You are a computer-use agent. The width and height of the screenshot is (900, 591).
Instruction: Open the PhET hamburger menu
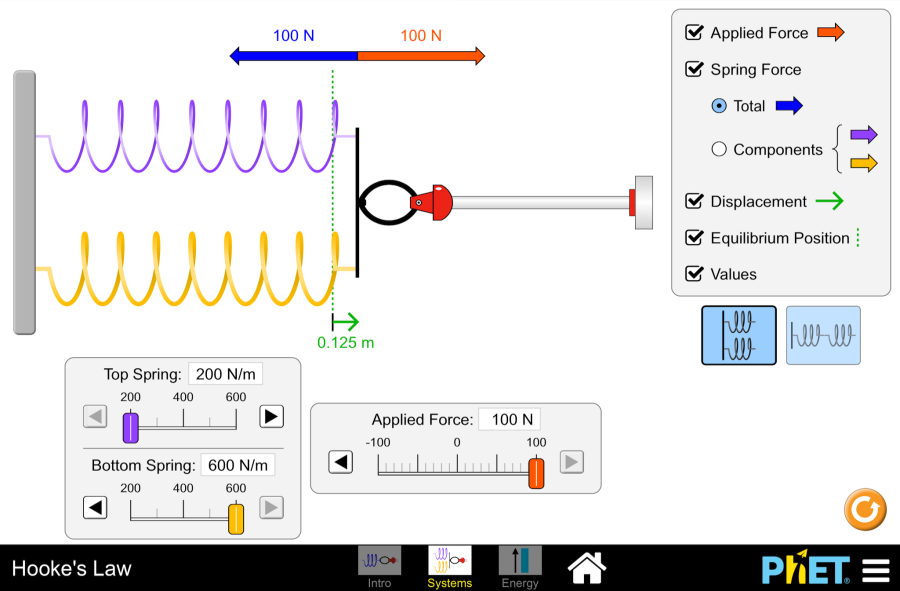coord(876,569)
